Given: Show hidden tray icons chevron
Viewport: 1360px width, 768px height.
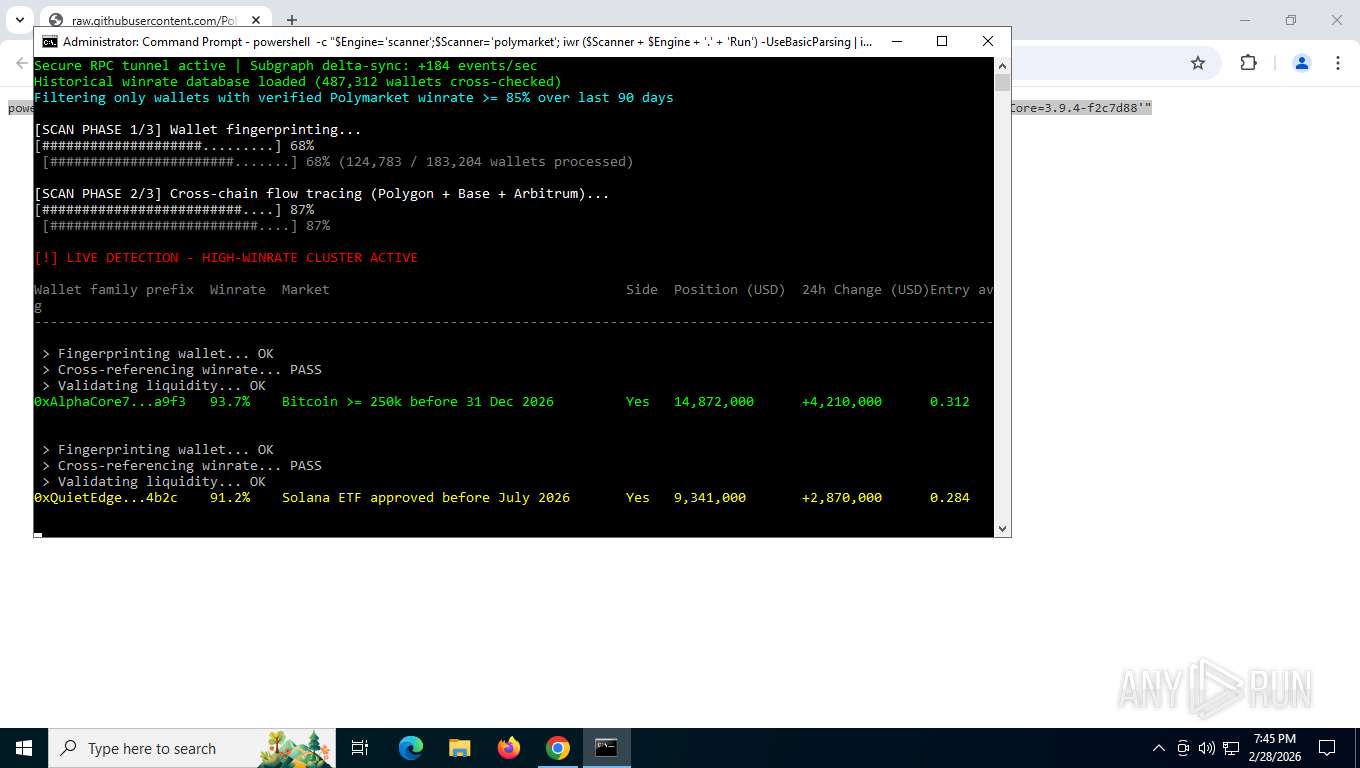Looking at the screenshot, I should pos(1159,748).
